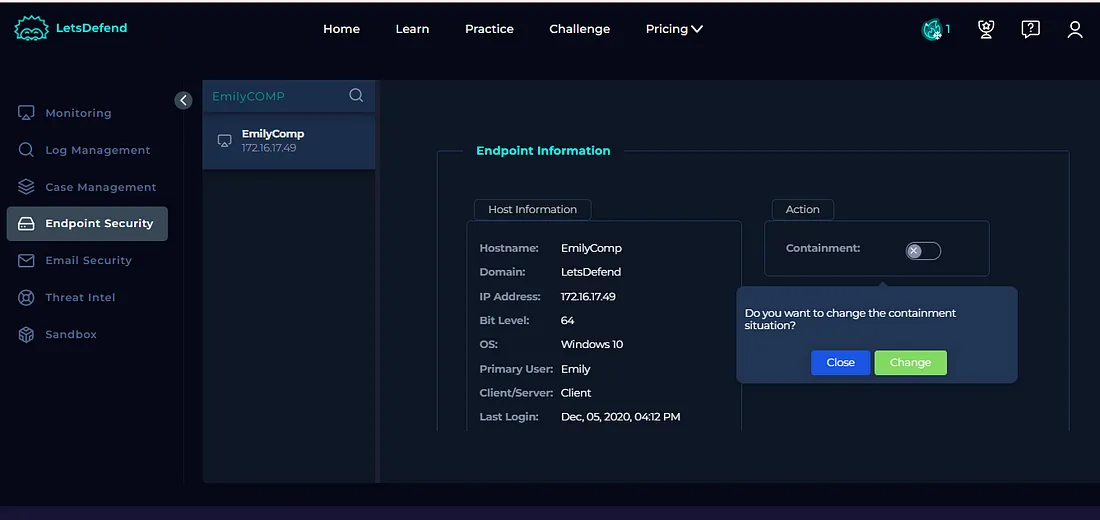The height and width of the screenshot is (520, 1100).
Task: Select the Endpoint Security drive icon
Action: pyautogui.click(x=26, y=224)
